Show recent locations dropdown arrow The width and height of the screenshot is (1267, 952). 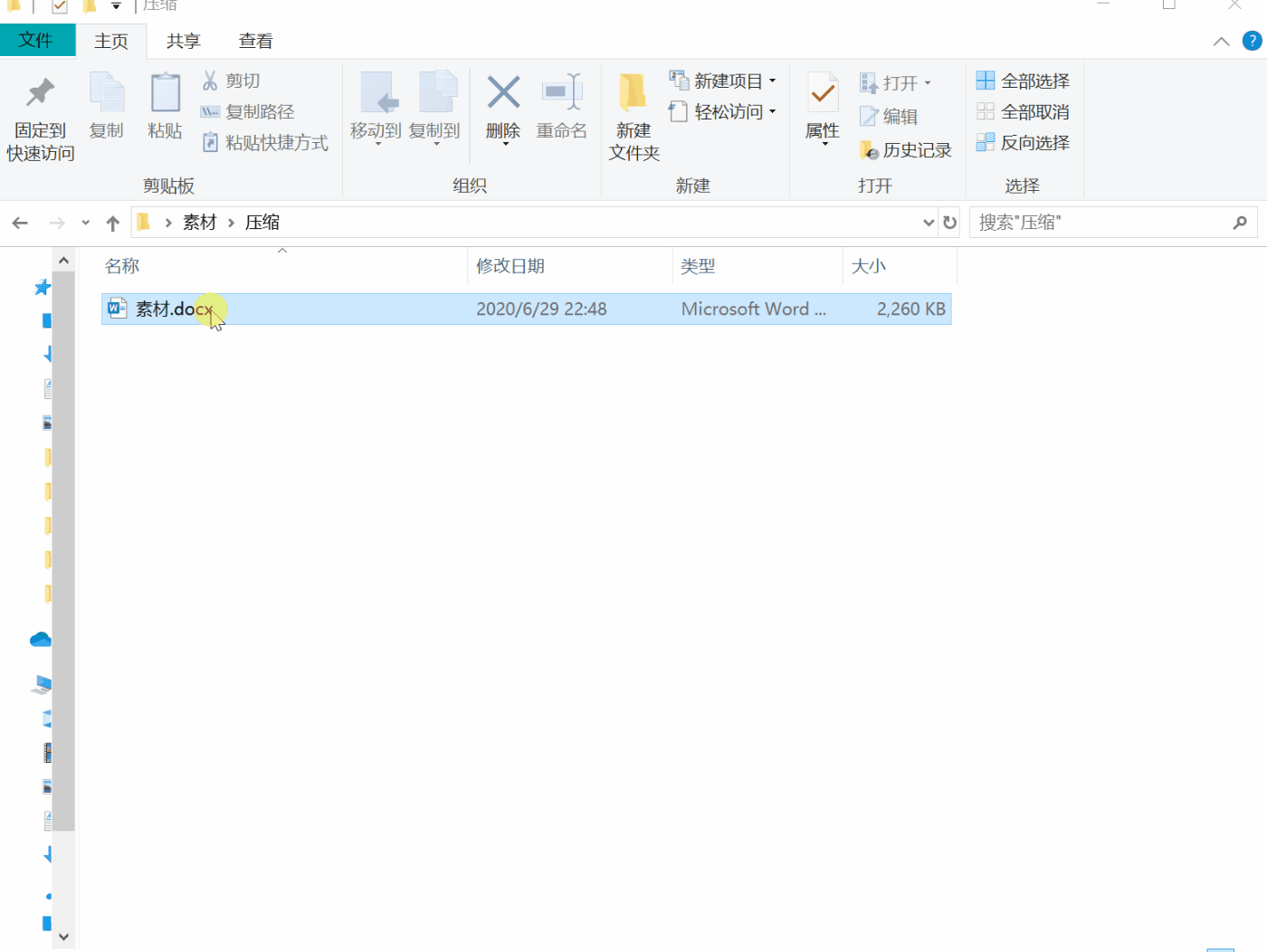[86, 223]
